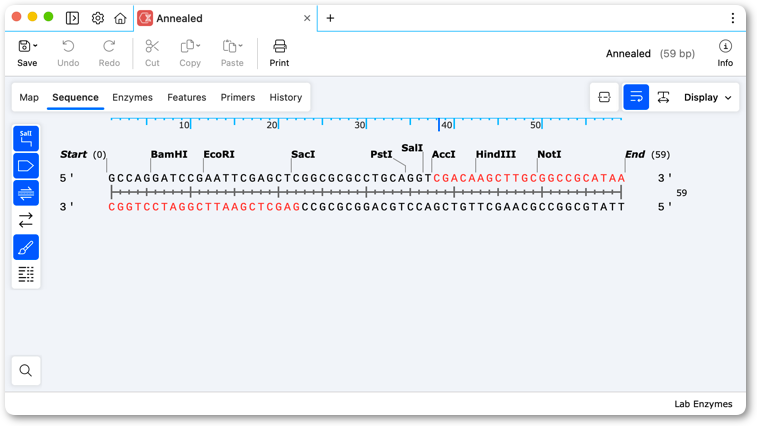Toggle the both-strands display button
Screen dimensions: 766x426
click(x=26, y=193)
